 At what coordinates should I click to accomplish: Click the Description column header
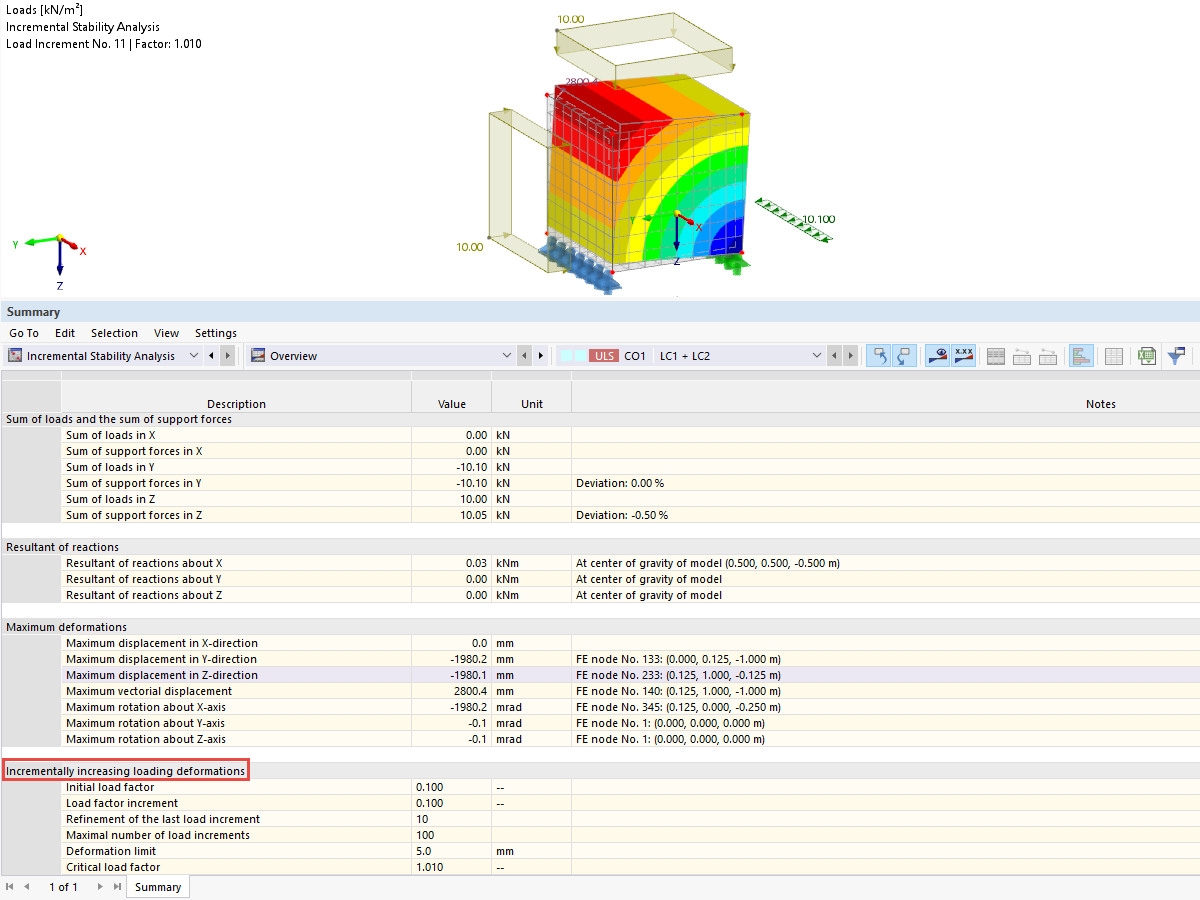236,404
